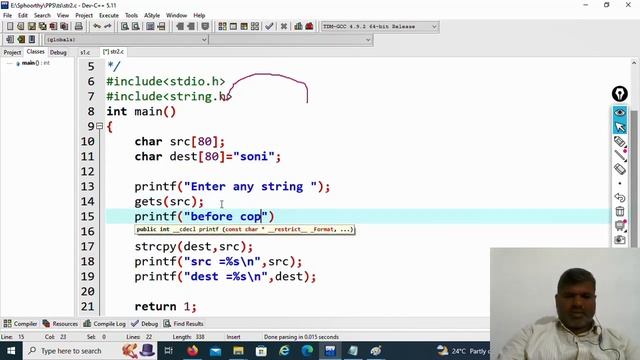The image size is (640, 360).
Task: Click the red Delete Profiling icon
Action: pyautogui.click(x=309, y=27)
